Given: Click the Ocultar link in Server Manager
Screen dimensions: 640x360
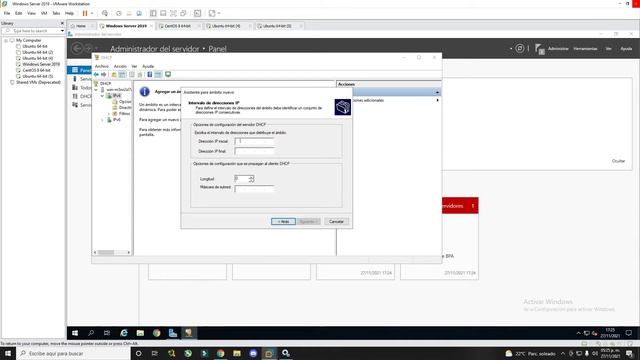Looking at the screenshot, I should coord(618,161).
